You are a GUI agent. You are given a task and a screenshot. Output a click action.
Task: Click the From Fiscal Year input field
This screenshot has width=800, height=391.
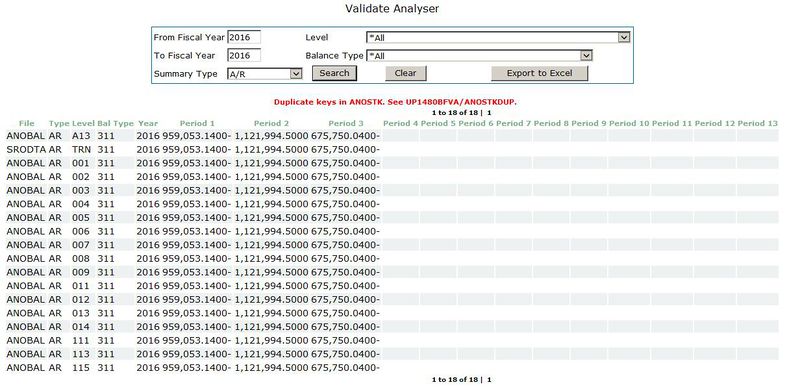(244, 37)
